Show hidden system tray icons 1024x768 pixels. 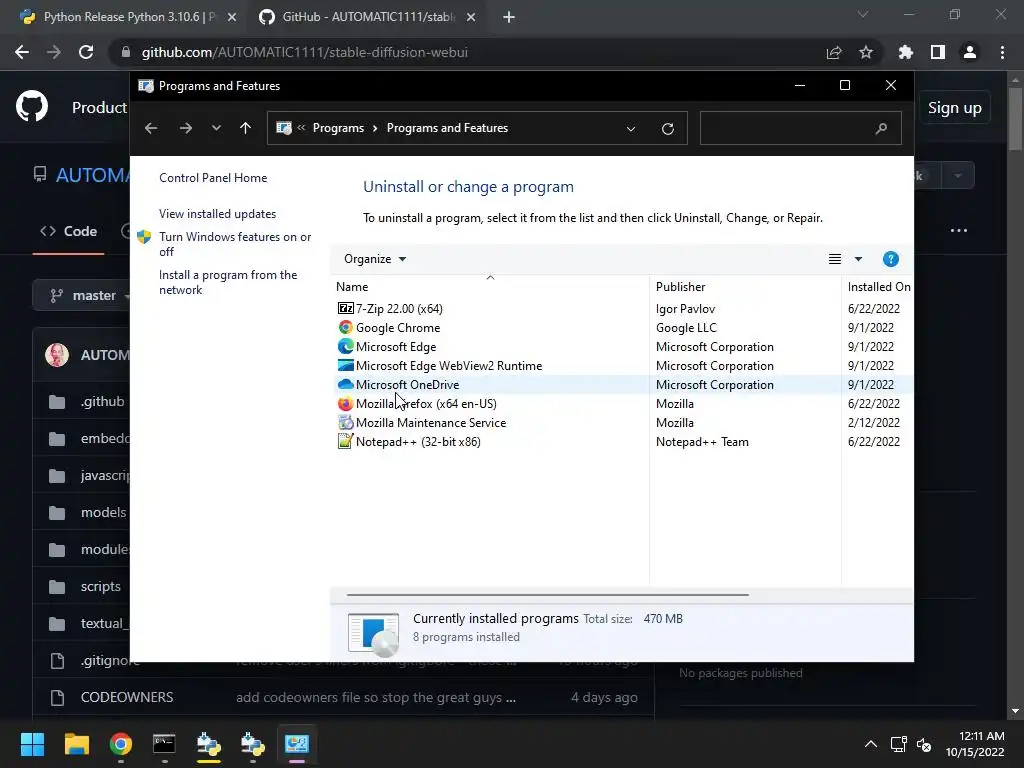pyautogui.click(x=871, y=744)
